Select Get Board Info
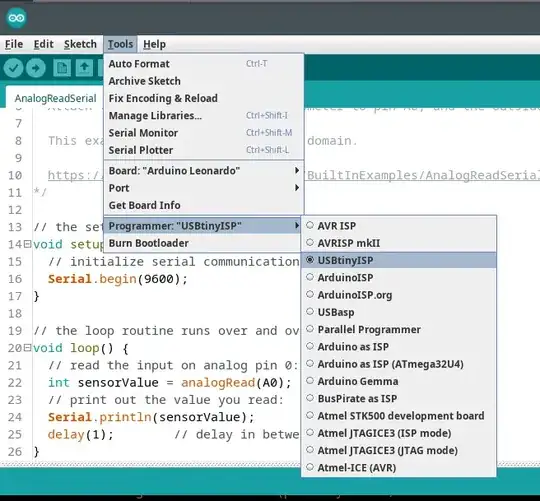 point(204,205)
